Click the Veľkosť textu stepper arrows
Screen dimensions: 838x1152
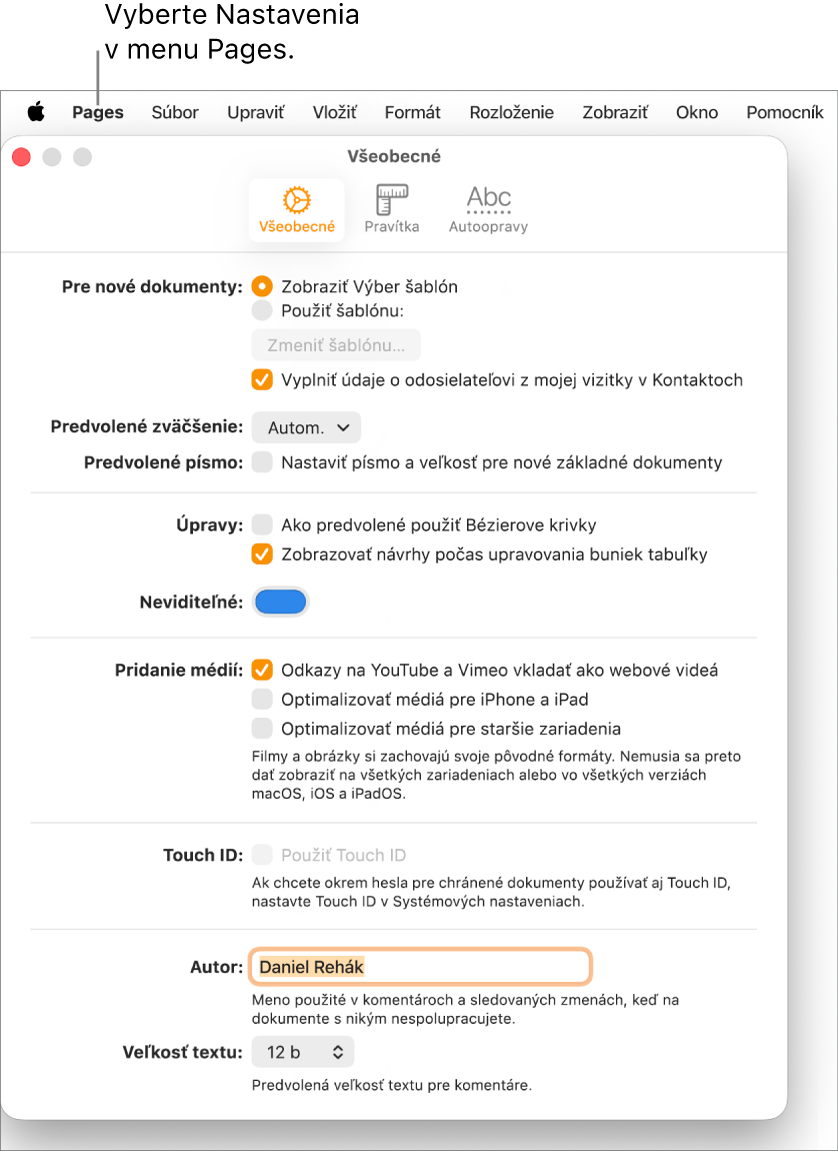pos(338,1052)
